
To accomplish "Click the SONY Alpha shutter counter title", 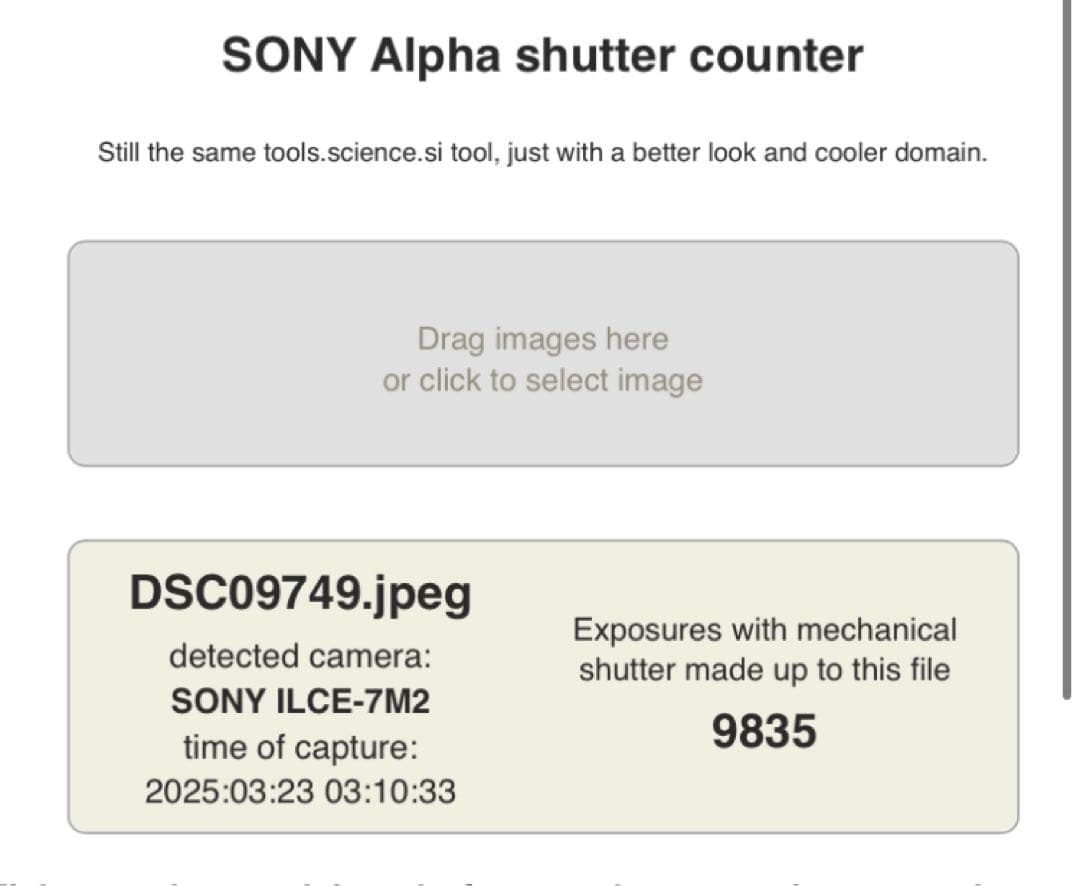I will tap(540, 54).
